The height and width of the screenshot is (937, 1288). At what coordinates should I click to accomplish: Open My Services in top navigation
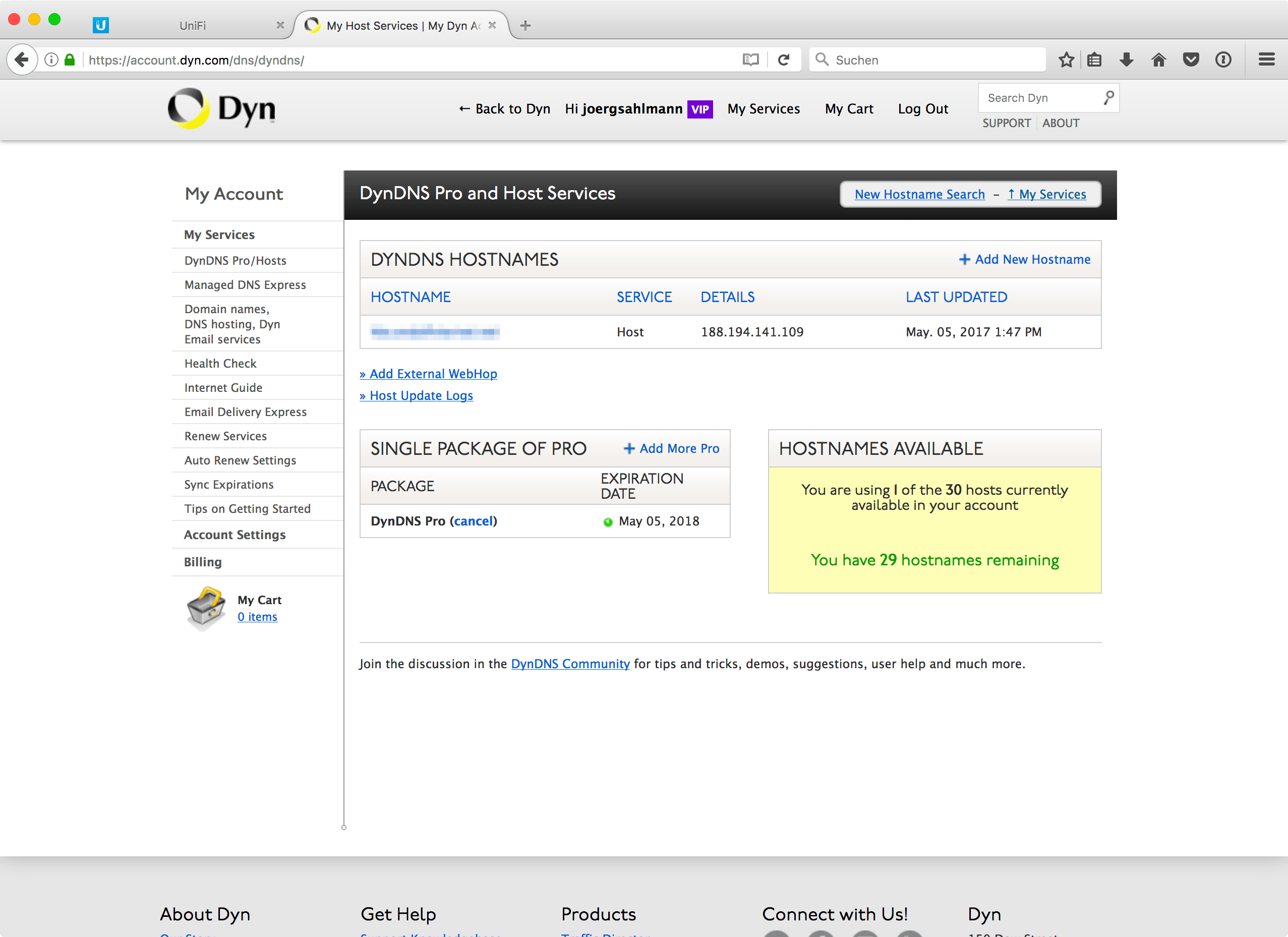[x=763, y=108]
